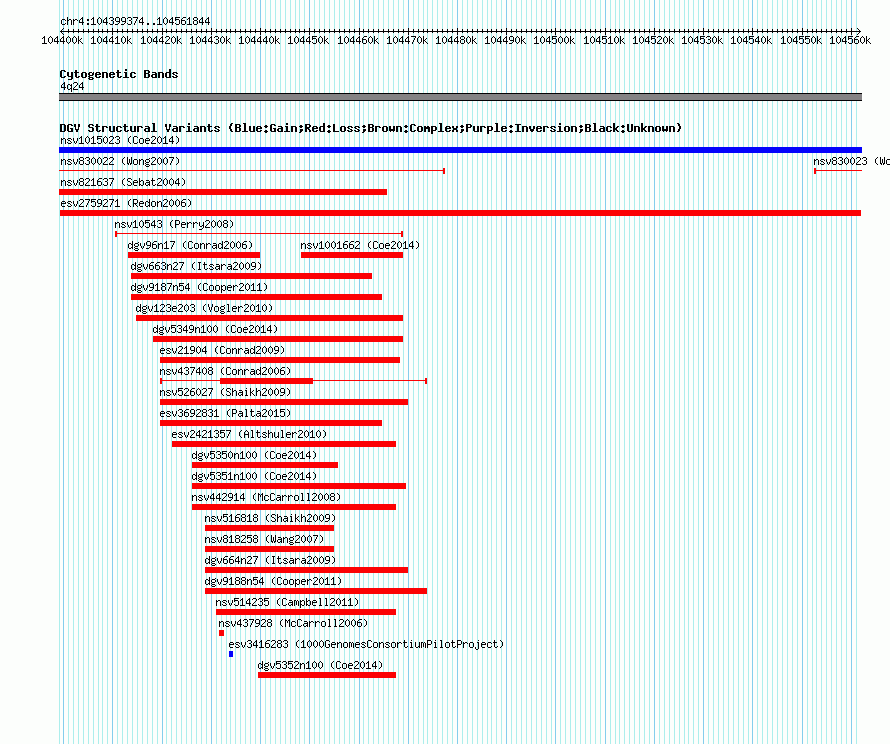890x744 pixels.
Task: Click the dgv9188n54 red bar
Action: (x=316, y=591)
